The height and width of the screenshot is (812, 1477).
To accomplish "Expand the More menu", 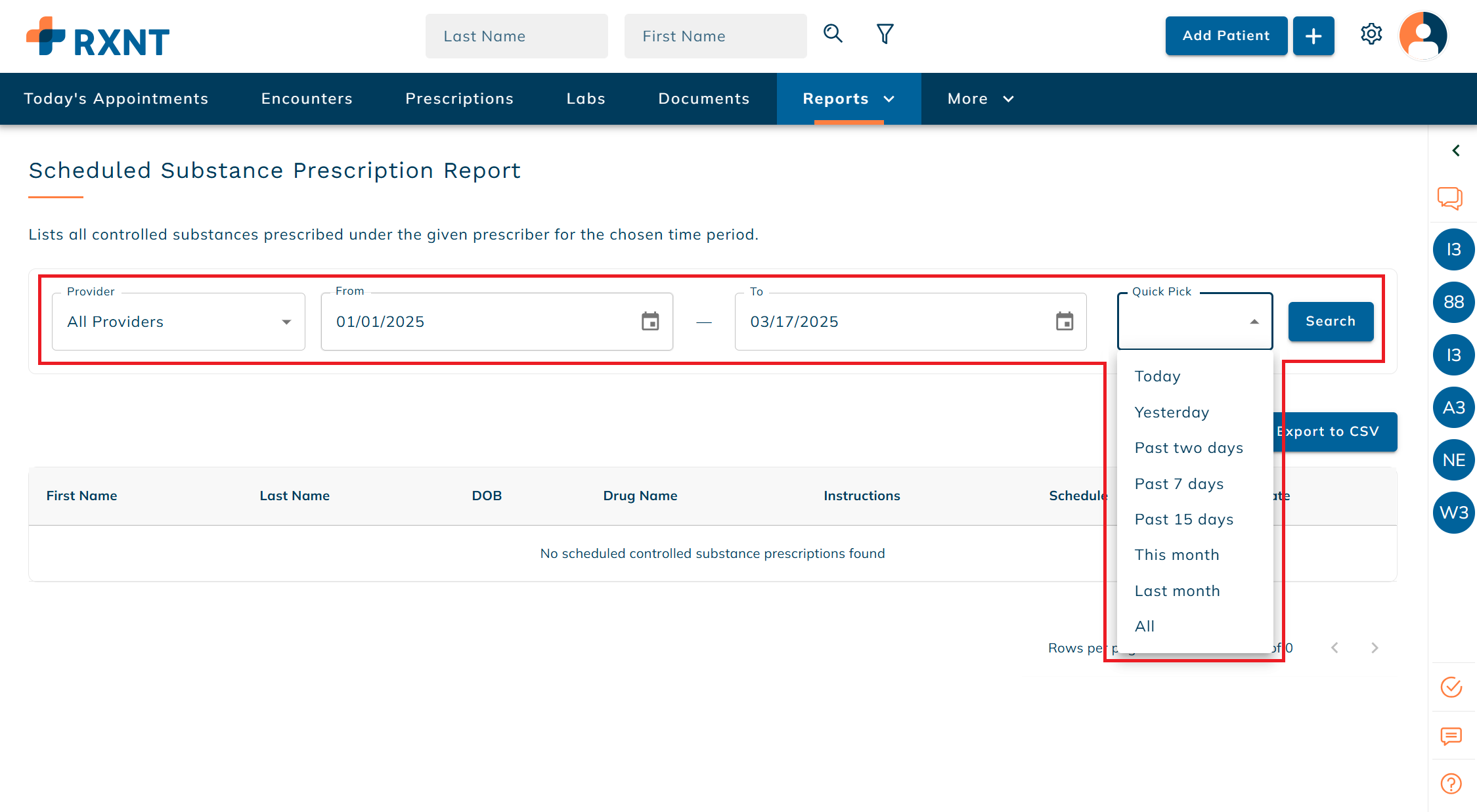I will click(980, 99).
